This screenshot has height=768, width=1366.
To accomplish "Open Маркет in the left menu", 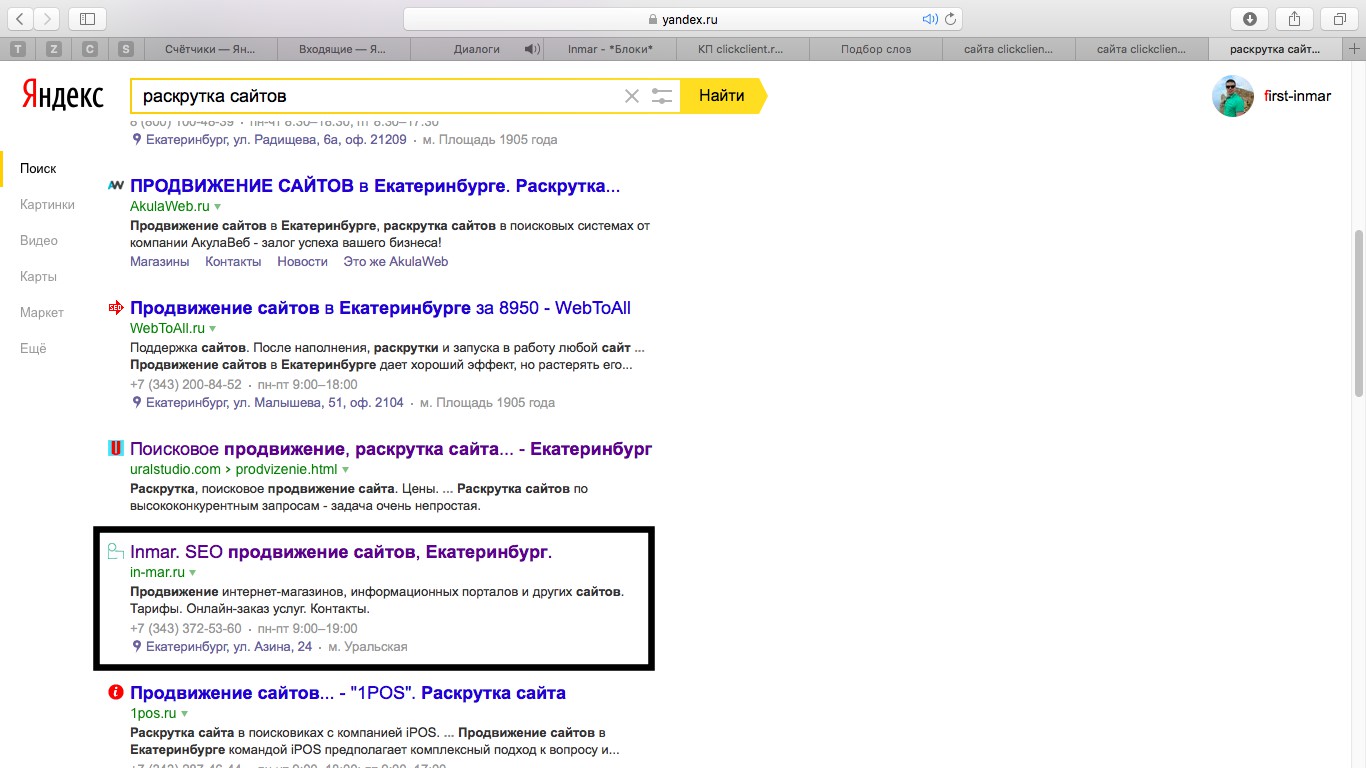I will click(x=42, y=313).
